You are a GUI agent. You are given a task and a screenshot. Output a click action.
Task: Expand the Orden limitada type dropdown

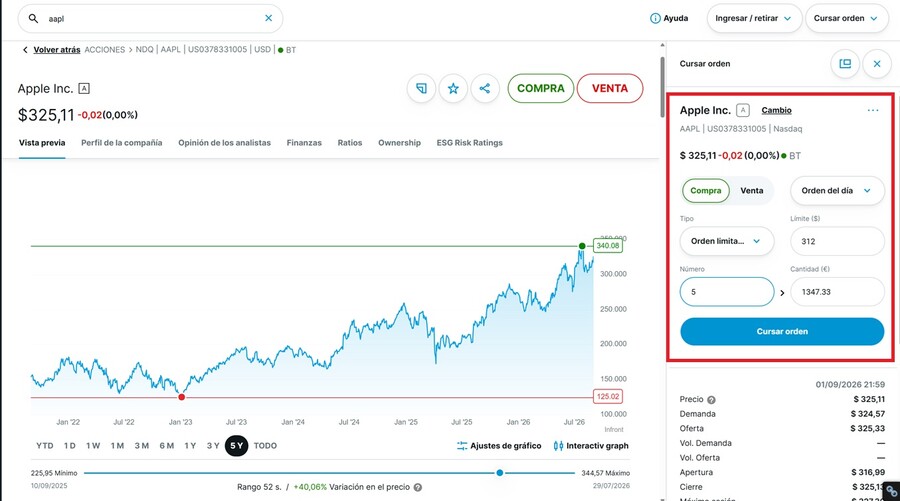coord(727,241)
